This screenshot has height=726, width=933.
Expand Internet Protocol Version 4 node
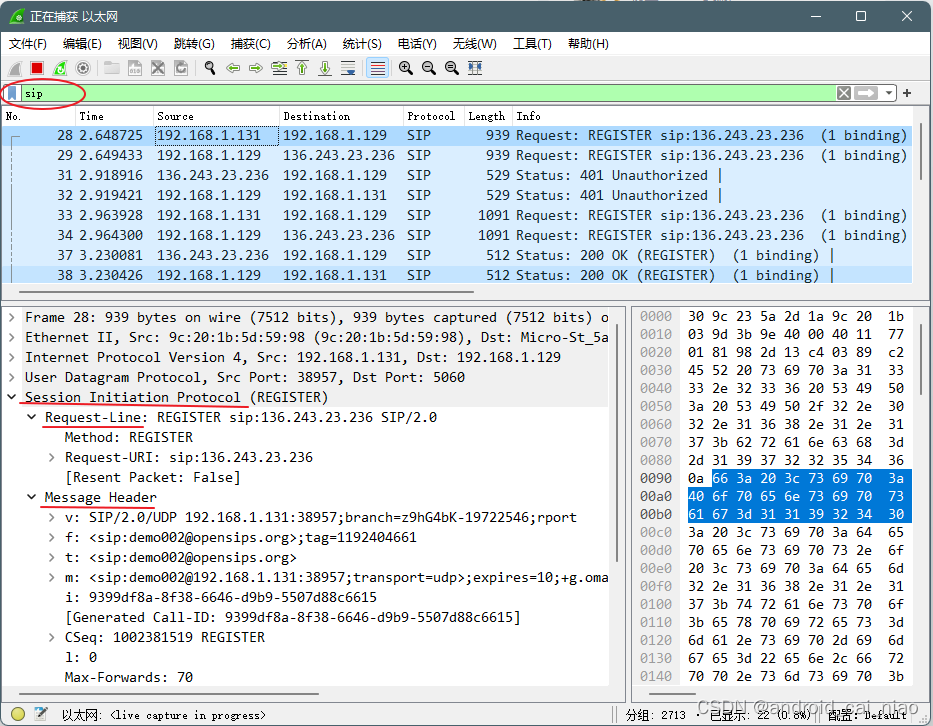[x=12, y=358]
